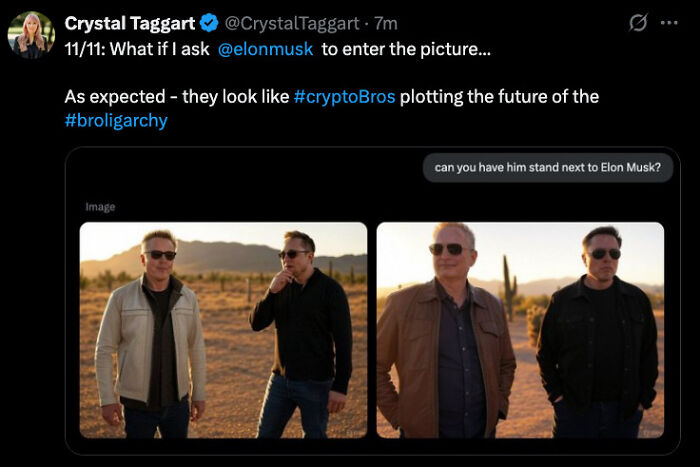Click the 7m timestamp
700x467 pixels.
point(385,23)
